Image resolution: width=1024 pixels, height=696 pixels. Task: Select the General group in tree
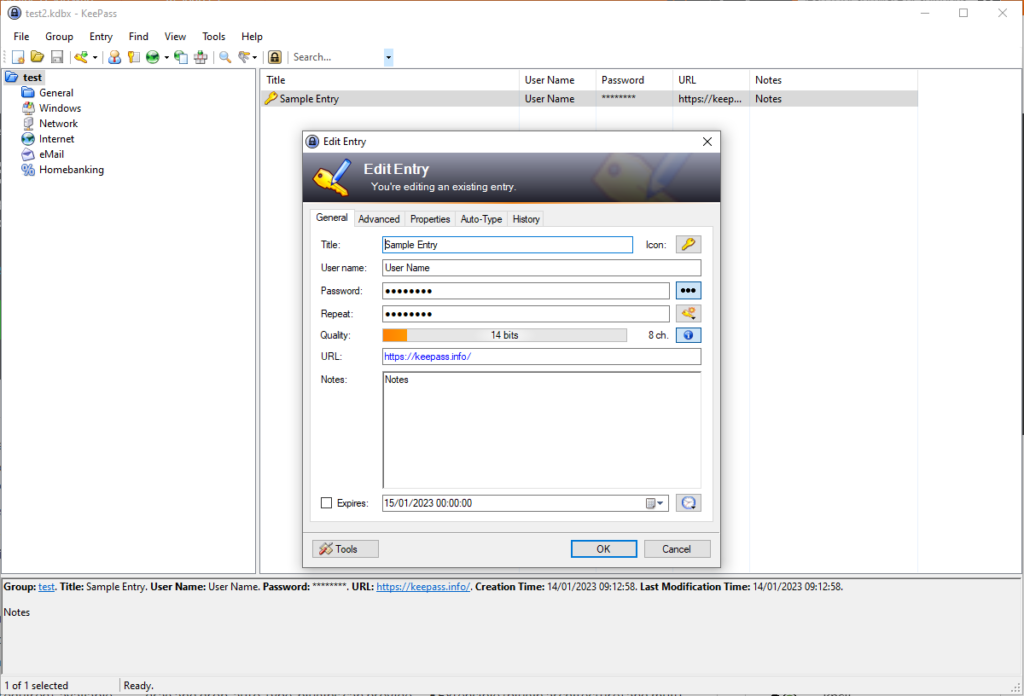(56, 93)
